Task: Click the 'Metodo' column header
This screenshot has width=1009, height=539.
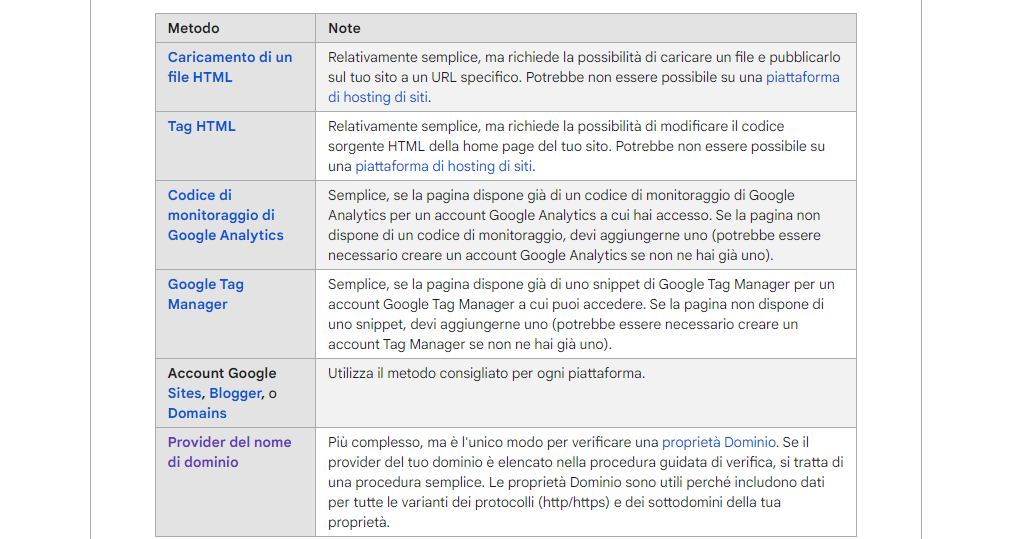Action: [194, 29]
